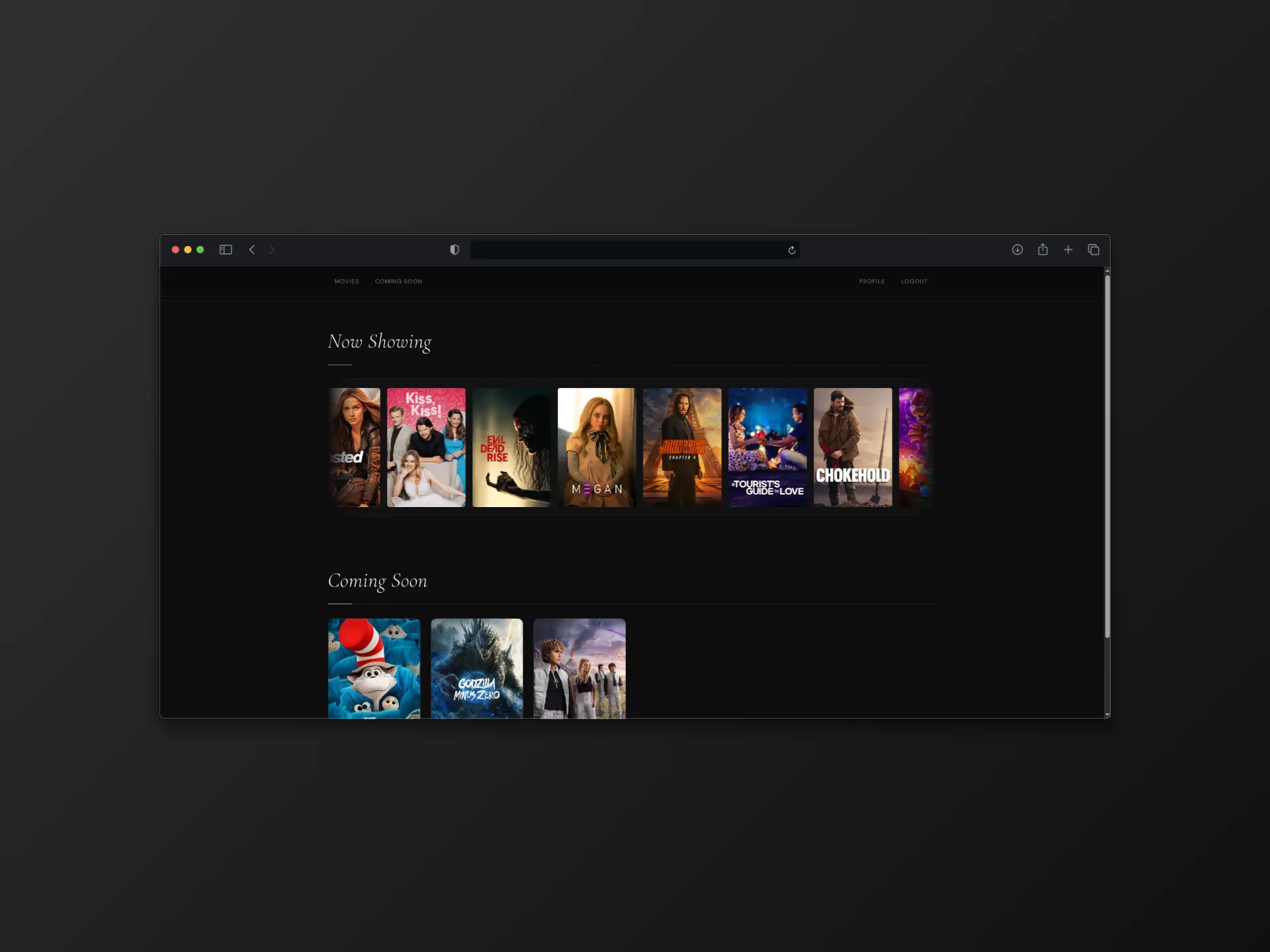The width and height of the screenshot is (1270, 952).
Task: Focus the browser address bar
Action: tap(635, 250)
